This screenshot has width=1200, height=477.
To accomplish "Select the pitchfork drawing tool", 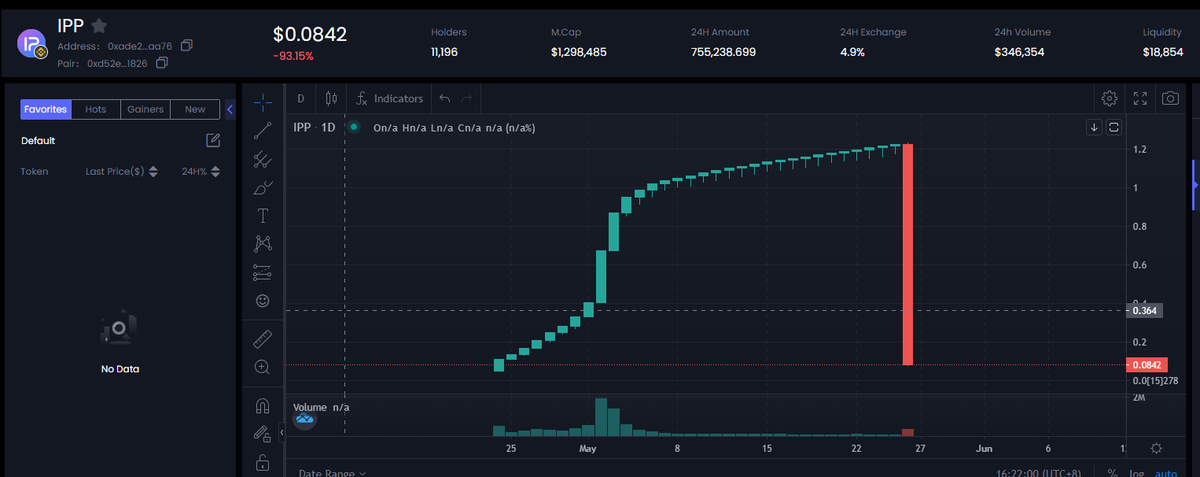I will (262, 158).
